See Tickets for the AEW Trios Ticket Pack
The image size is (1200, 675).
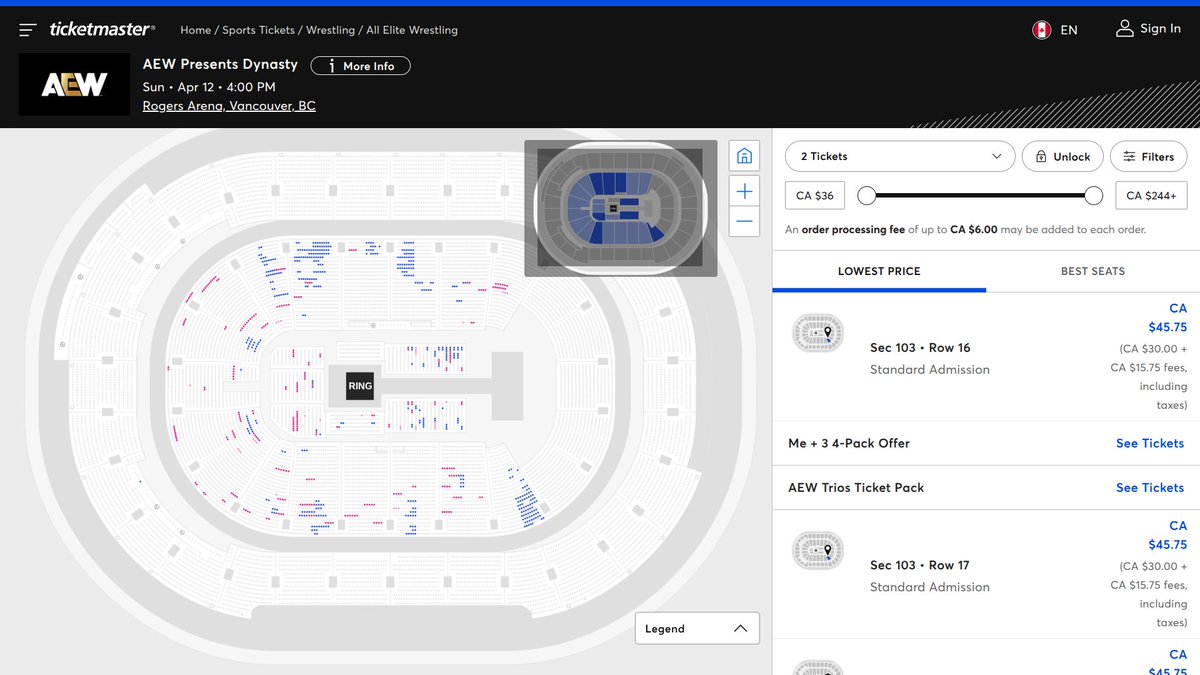coord(1149,487)
